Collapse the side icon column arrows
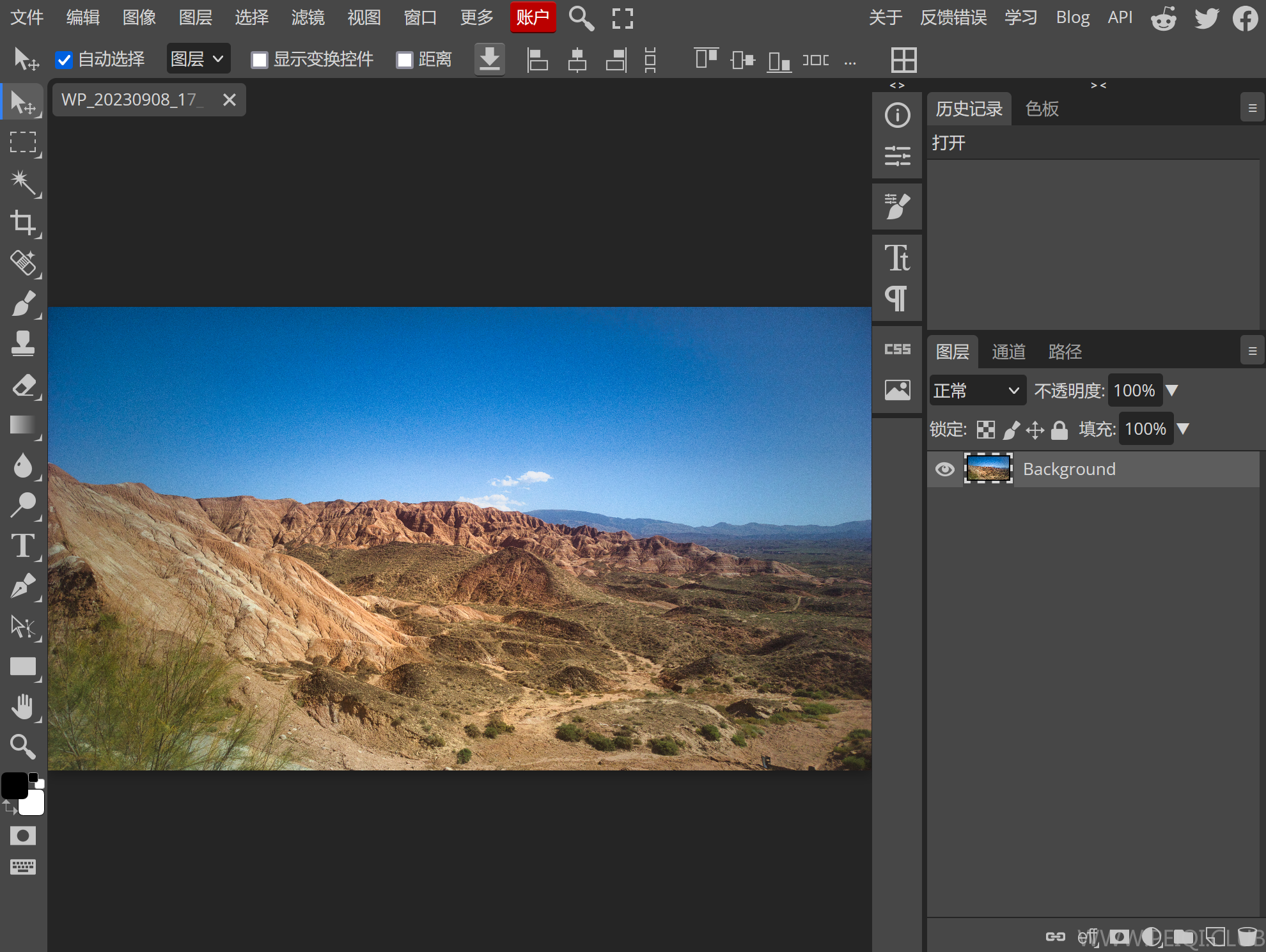This screenshot has height=952, width=1266. [x=897, y=85]
